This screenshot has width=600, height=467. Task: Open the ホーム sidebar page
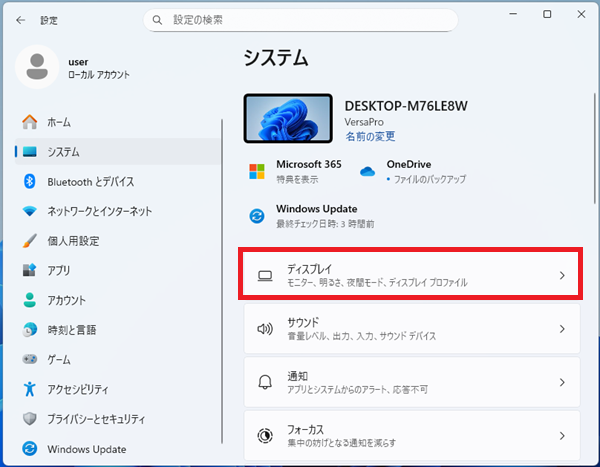coord(117,122)
